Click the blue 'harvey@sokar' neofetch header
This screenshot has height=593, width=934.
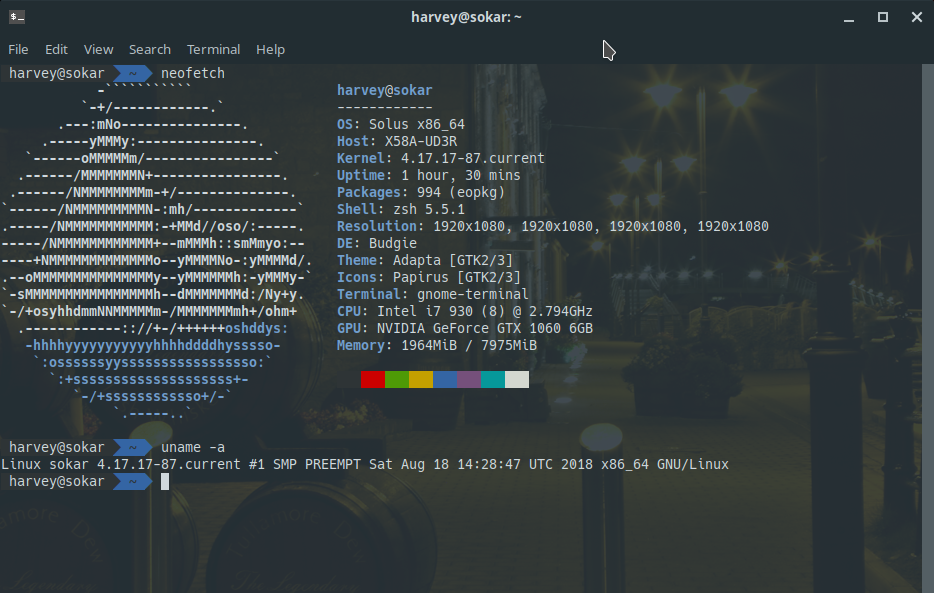click(385, 90)
